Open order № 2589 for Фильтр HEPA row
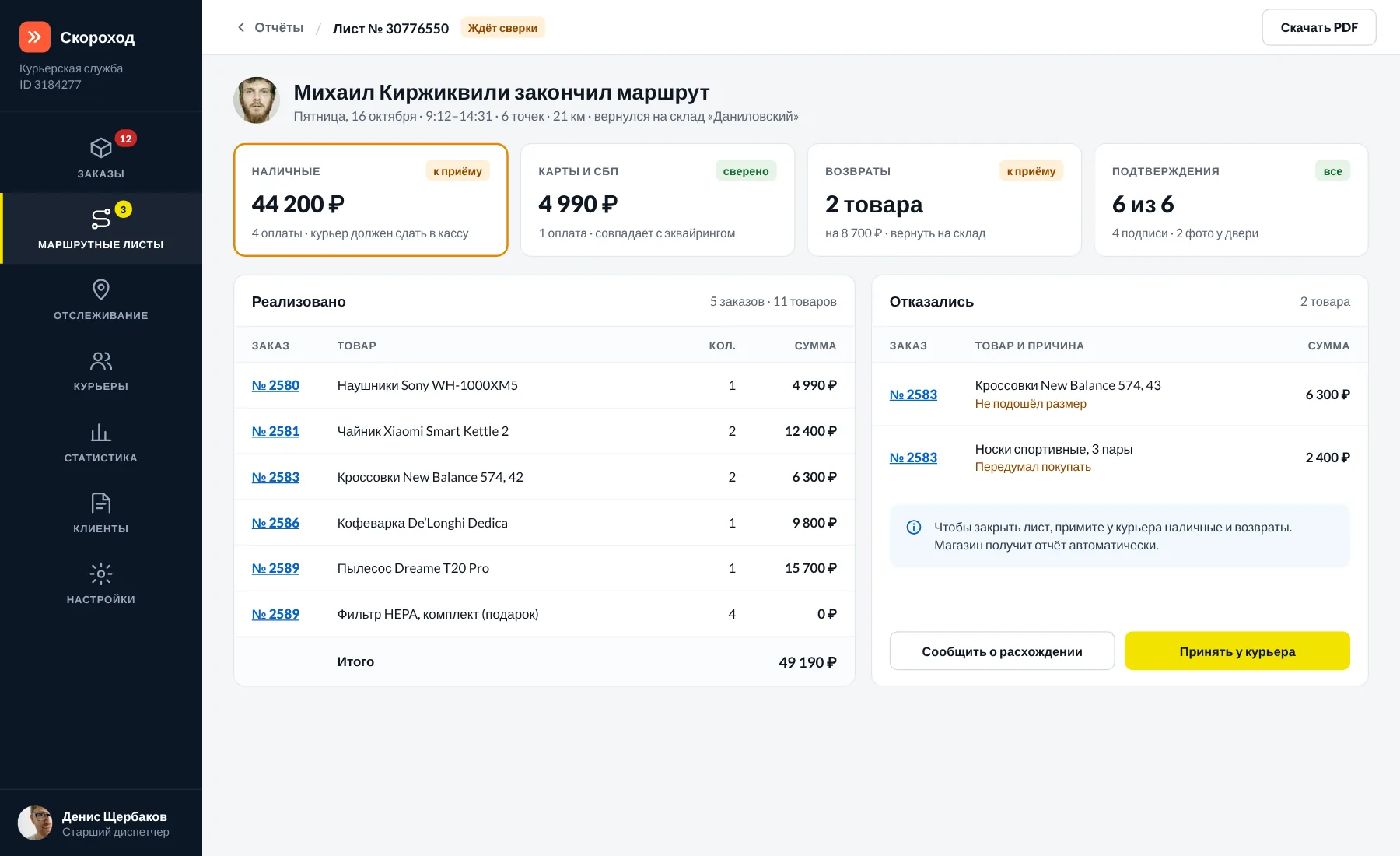Image resolution: width=1400 pixels, height=856 pixels. (x=275, y=614)
